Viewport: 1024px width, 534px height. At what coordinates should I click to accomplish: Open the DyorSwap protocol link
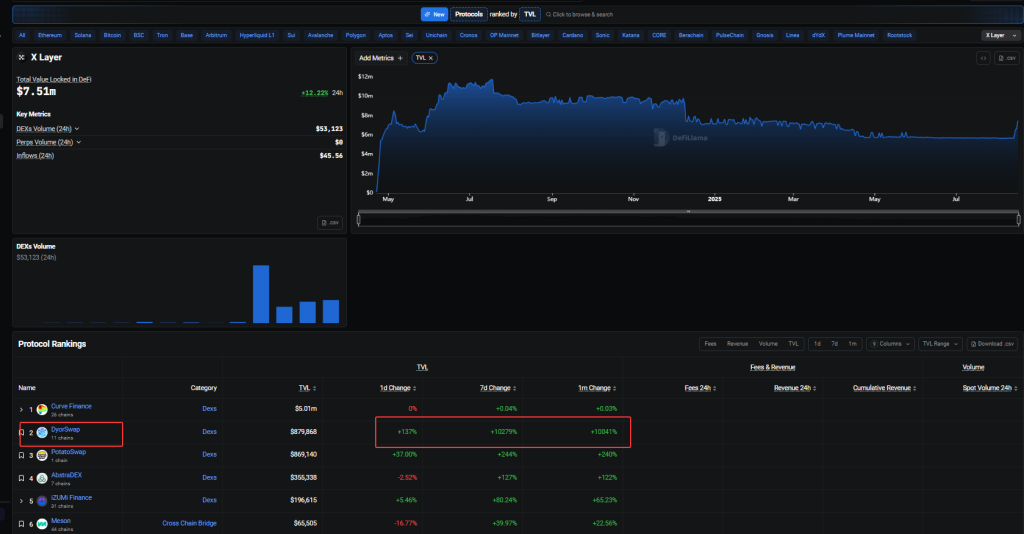pyautogui.click(x=66, y=429)
